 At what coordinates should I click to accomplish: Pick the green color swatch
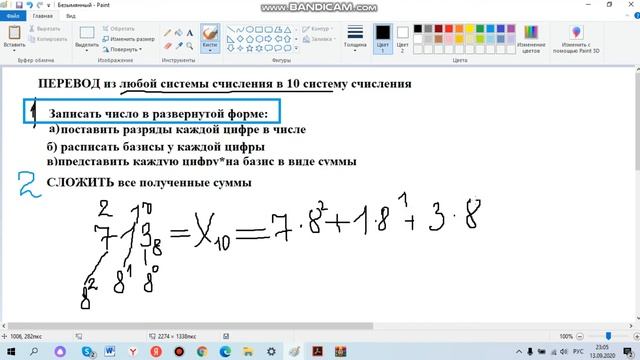coord(480,29)
